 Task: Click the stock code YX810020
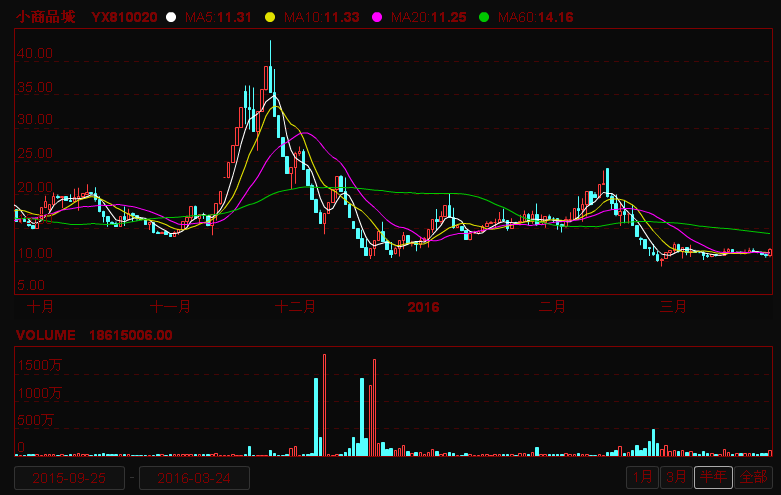tap(124, 18)
